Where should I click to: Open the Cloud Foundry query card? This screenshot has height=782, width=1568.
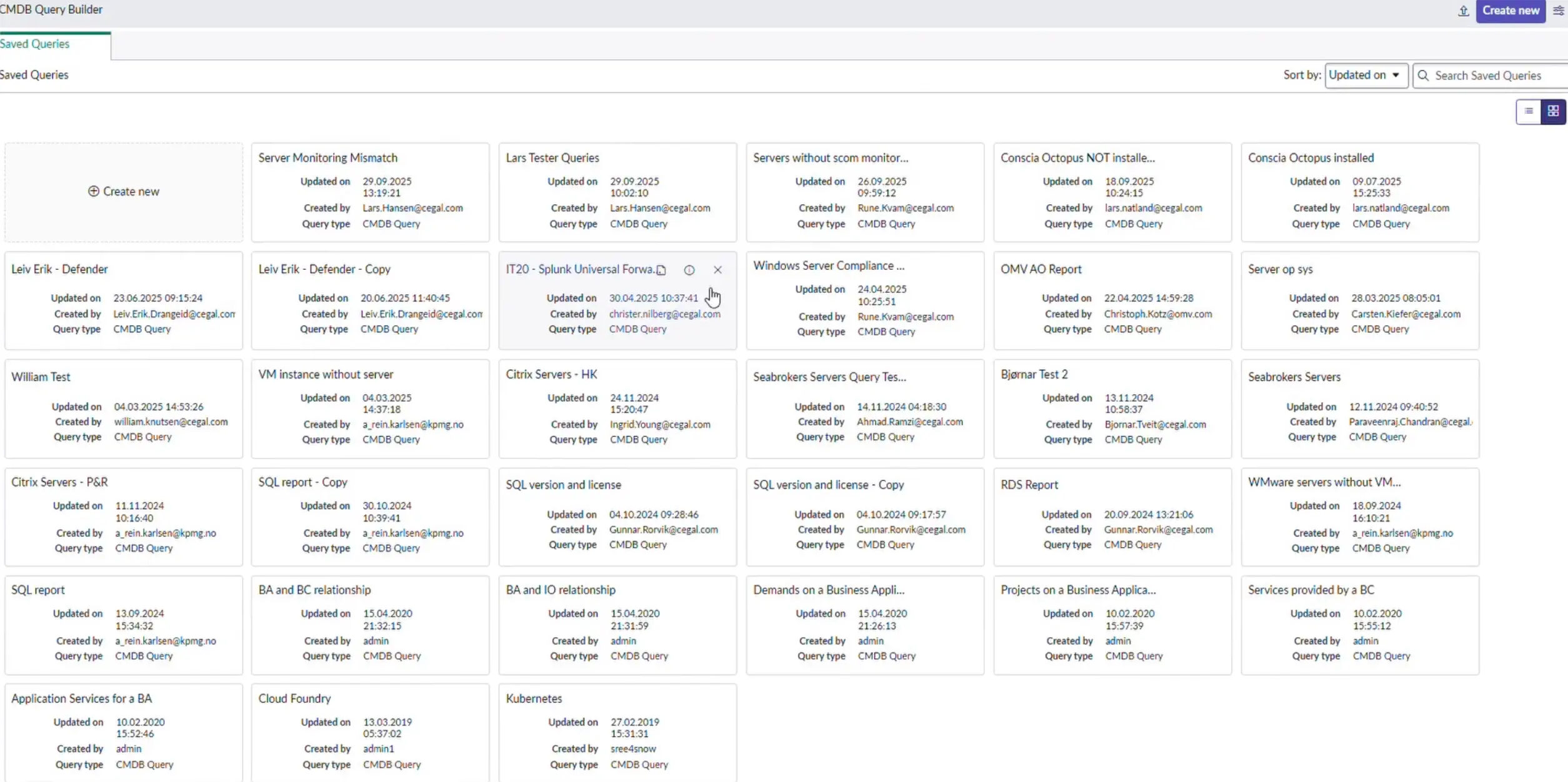point(294,698)
